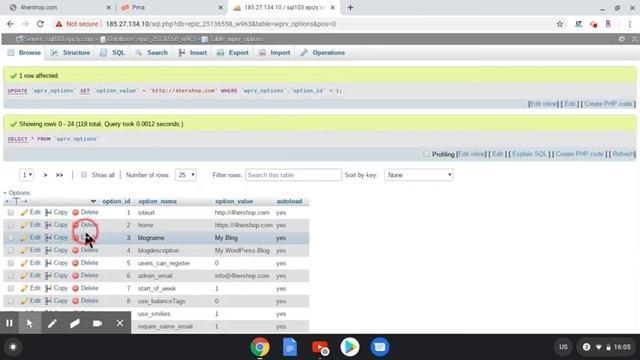
Task: Sort by option_name column header
Action: click(157, 201)
